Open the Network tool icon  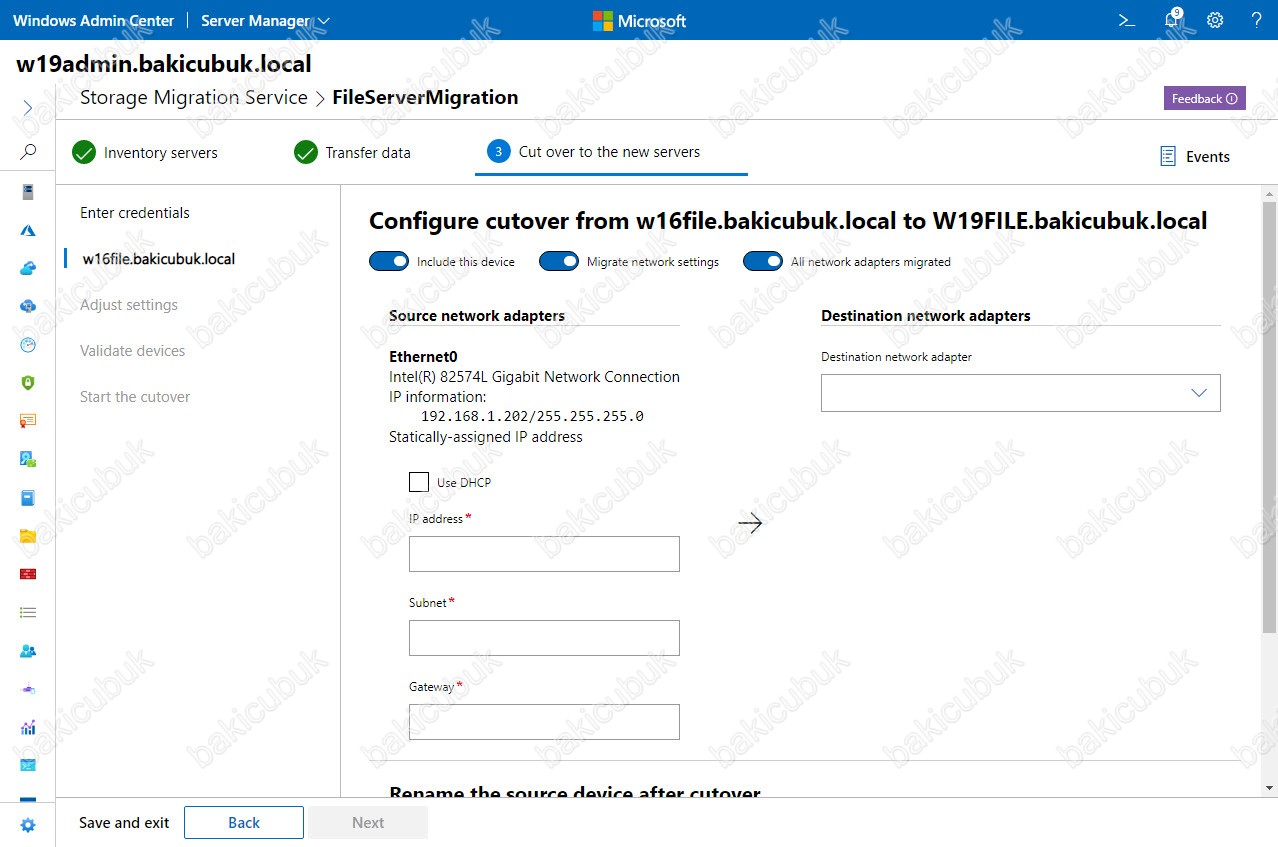(x=28, y=689)
